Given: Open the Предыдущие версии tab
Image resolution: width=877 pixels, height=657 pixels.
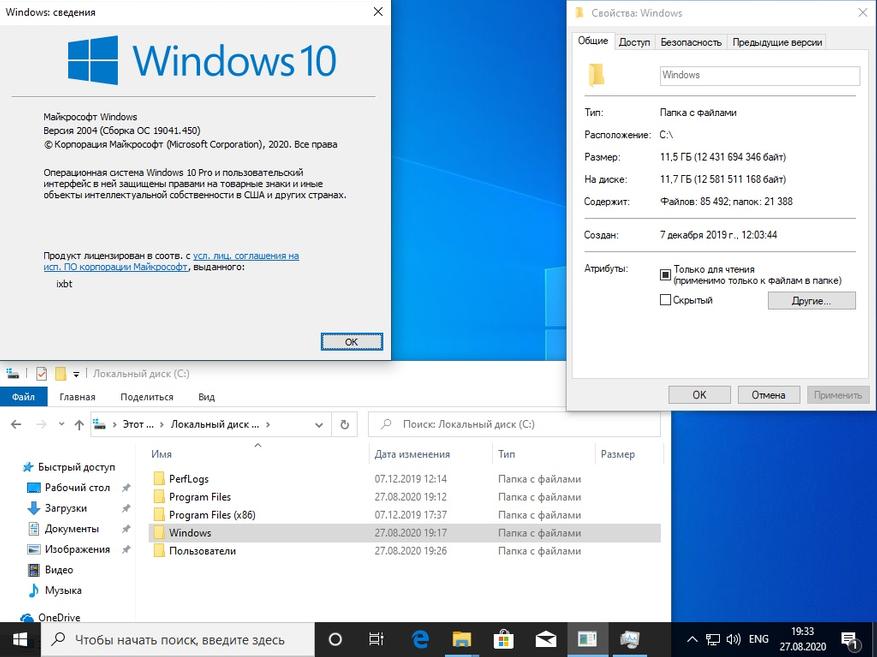Looking at the screenshot, I should click(777, 42).
